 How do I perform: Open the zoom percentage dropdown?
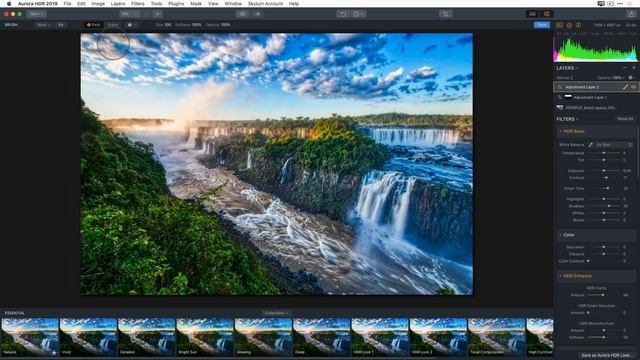[x=130, y=14]
